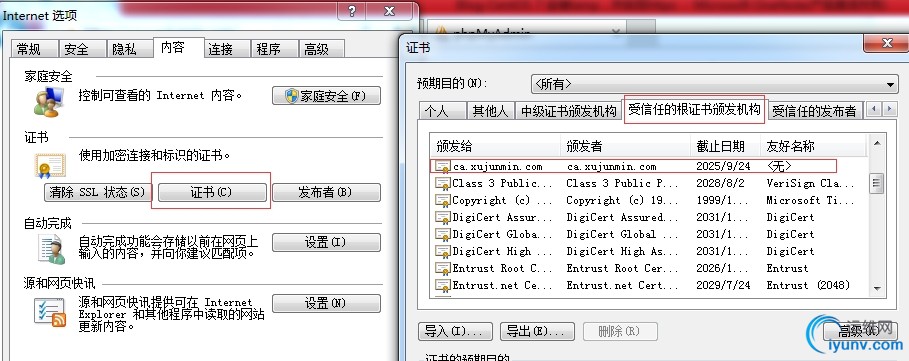
Task: Click the 发布者(B) button
Action: (x=326, y=192)
